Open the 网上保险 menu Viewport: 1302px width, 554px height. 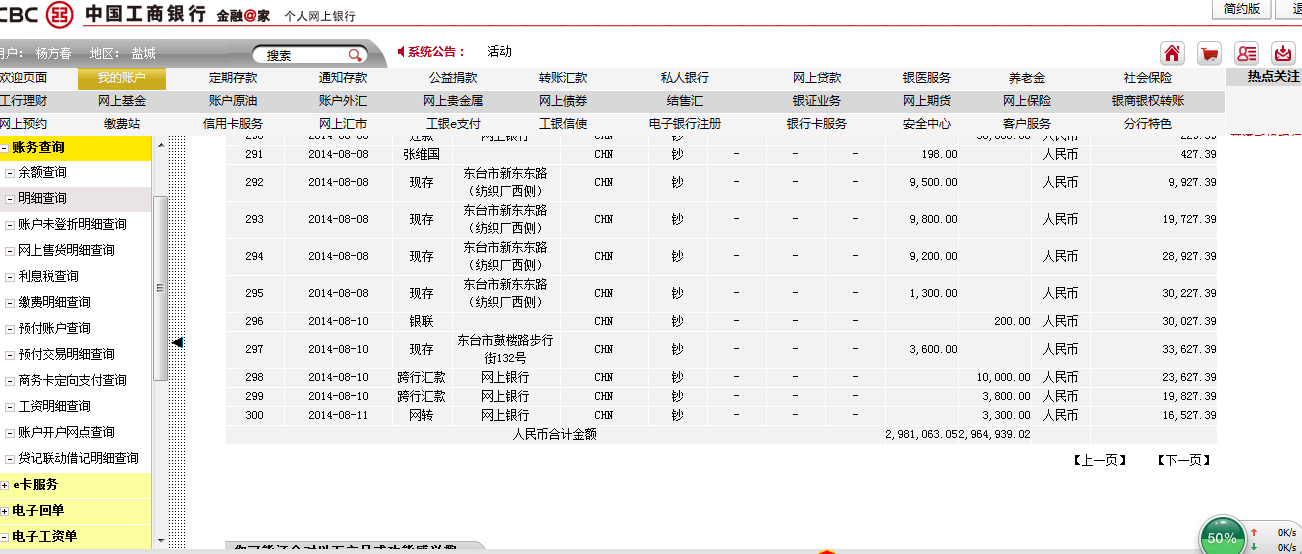(x=1027, y=101)
